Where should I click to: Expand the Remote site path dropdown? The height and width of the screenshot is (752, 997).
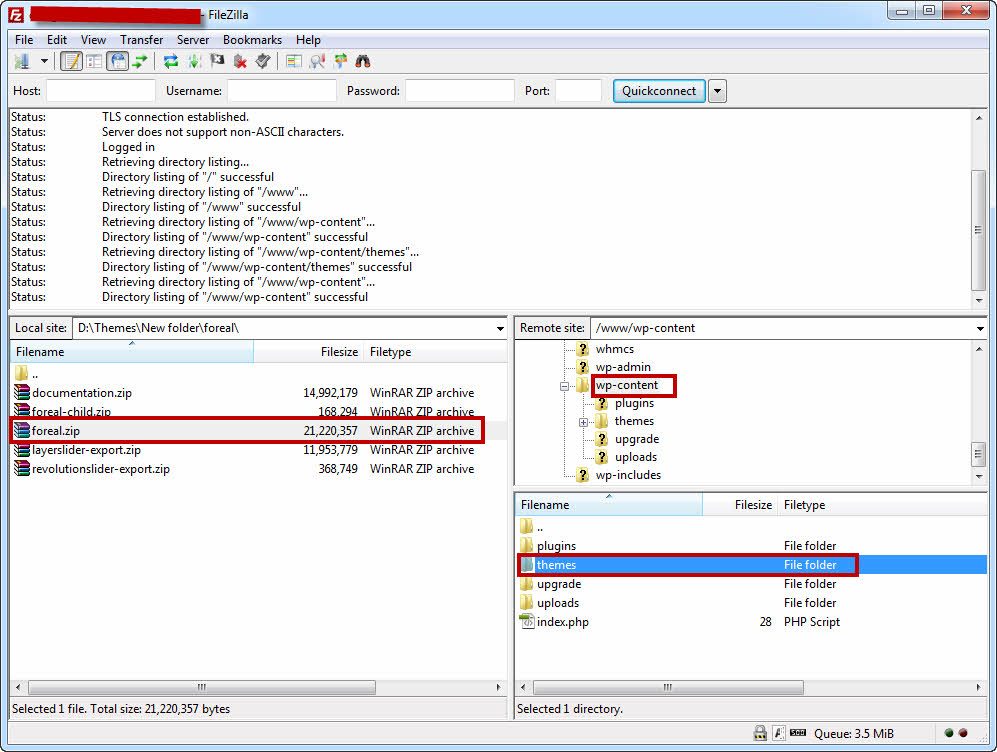(980, 328)
